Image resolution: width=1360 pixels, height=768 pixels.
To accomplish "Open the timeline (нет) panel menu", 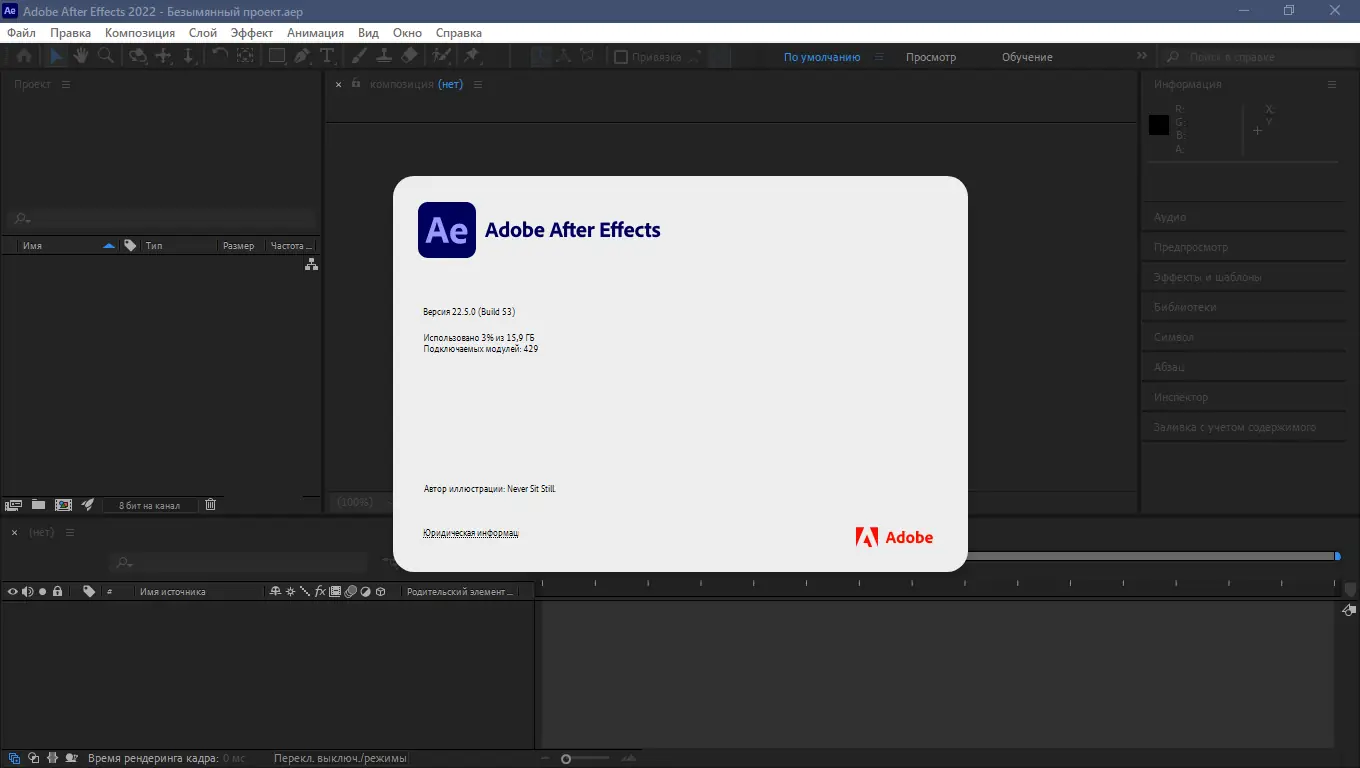I will (x=69, y=532).
